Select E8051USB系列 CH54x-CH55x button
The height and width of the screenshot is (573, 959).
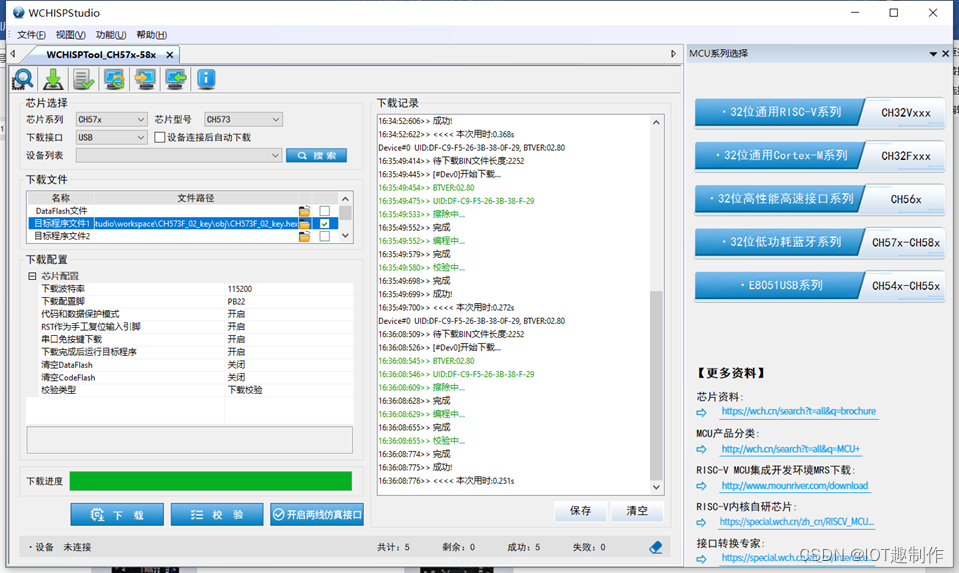[x=820, y=286]
